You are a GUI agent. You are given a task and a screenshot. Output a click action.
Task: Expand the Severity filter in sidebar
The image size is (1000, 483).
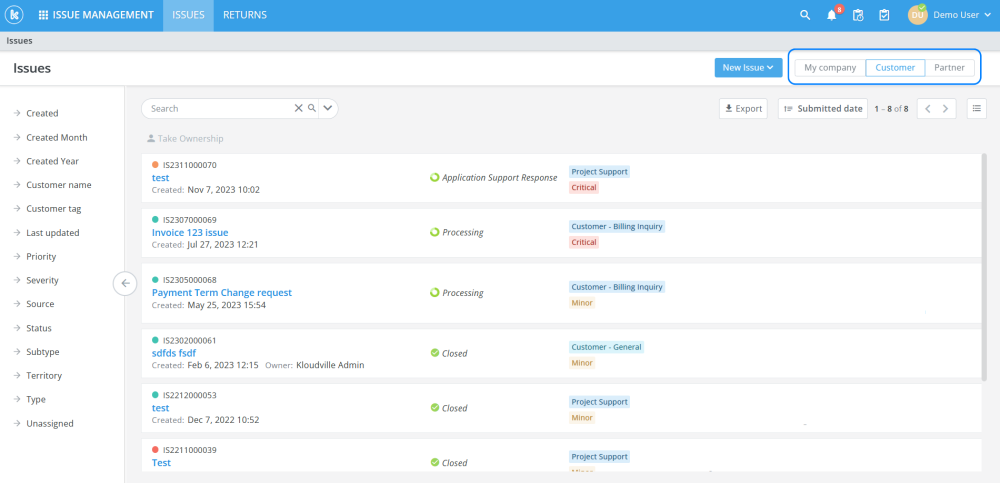click(x=41, y=280)
